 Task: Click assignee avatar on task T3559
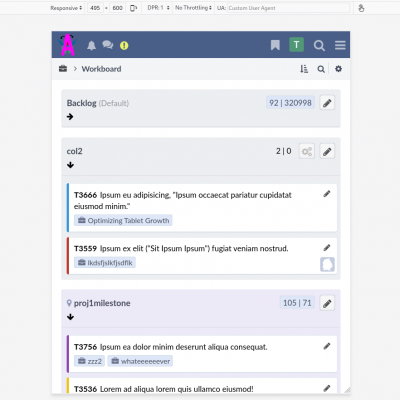[327, 265]
